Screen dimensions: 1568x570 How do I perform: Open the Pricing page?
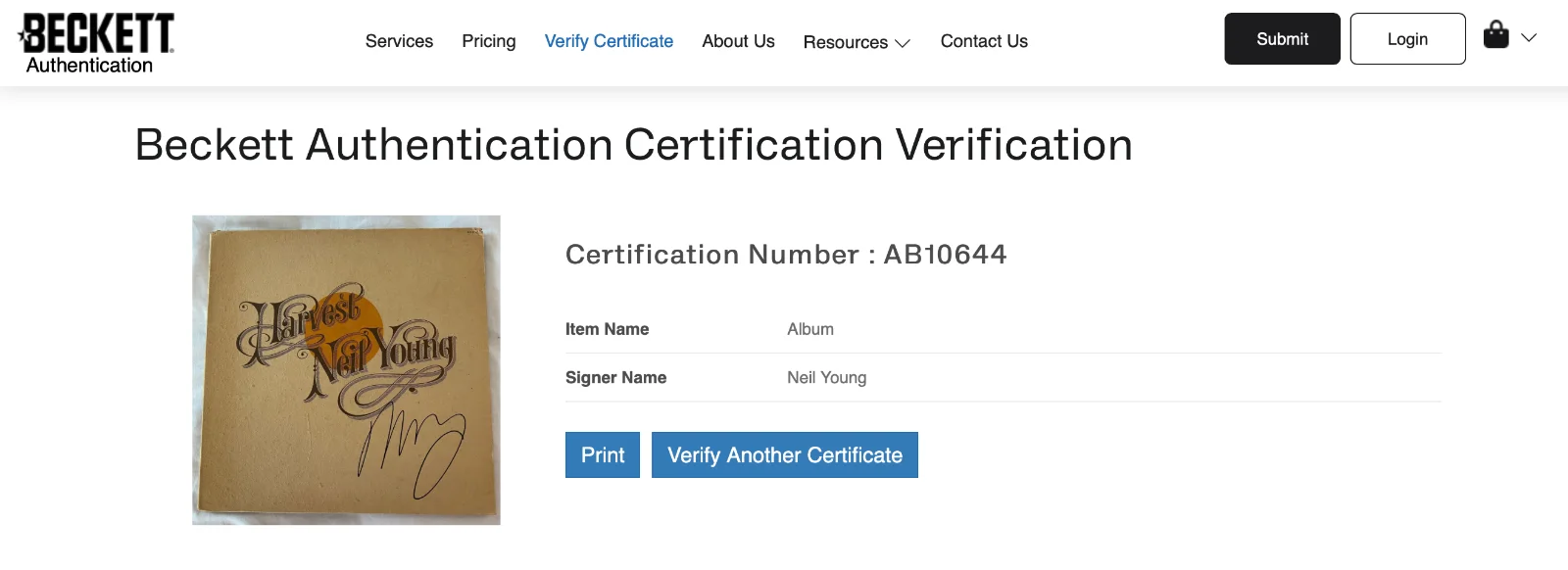[x=489, y=41]
